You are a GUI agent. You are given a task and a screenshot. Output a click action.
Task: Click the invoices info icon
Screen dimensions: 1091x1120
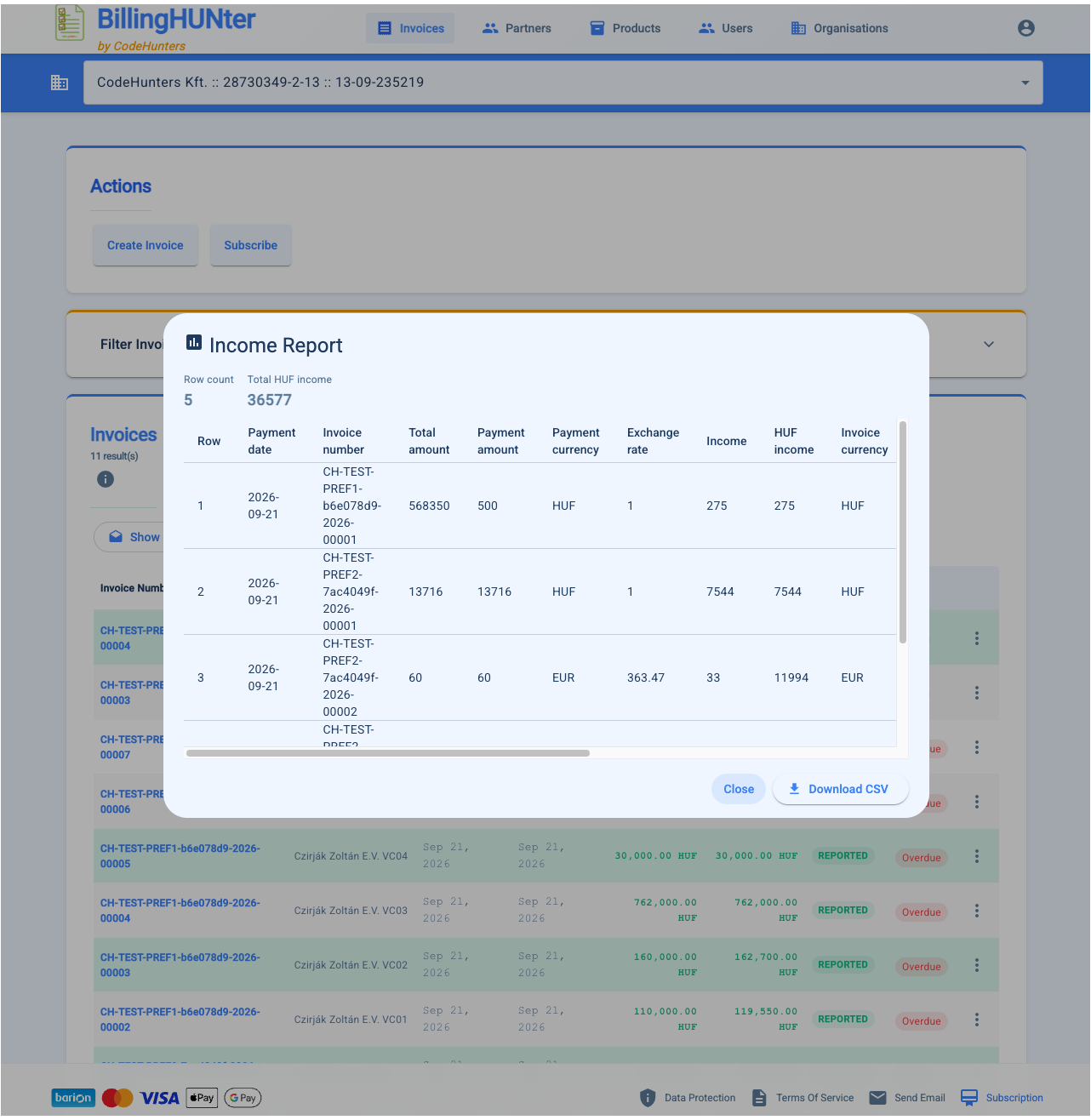106,479
